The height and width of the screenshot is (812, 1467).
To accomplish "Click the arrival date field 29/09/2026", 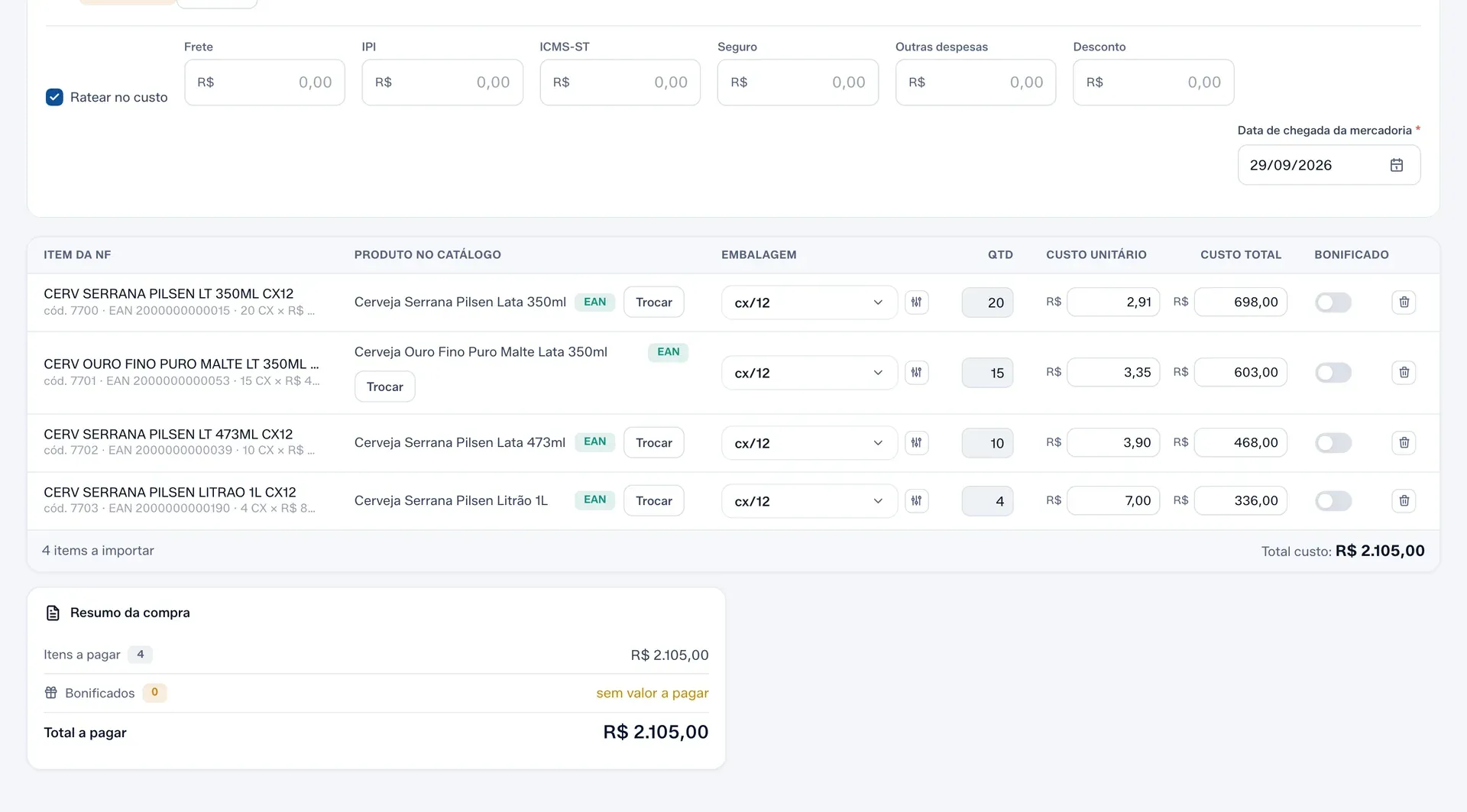I will pos(1329,165).
